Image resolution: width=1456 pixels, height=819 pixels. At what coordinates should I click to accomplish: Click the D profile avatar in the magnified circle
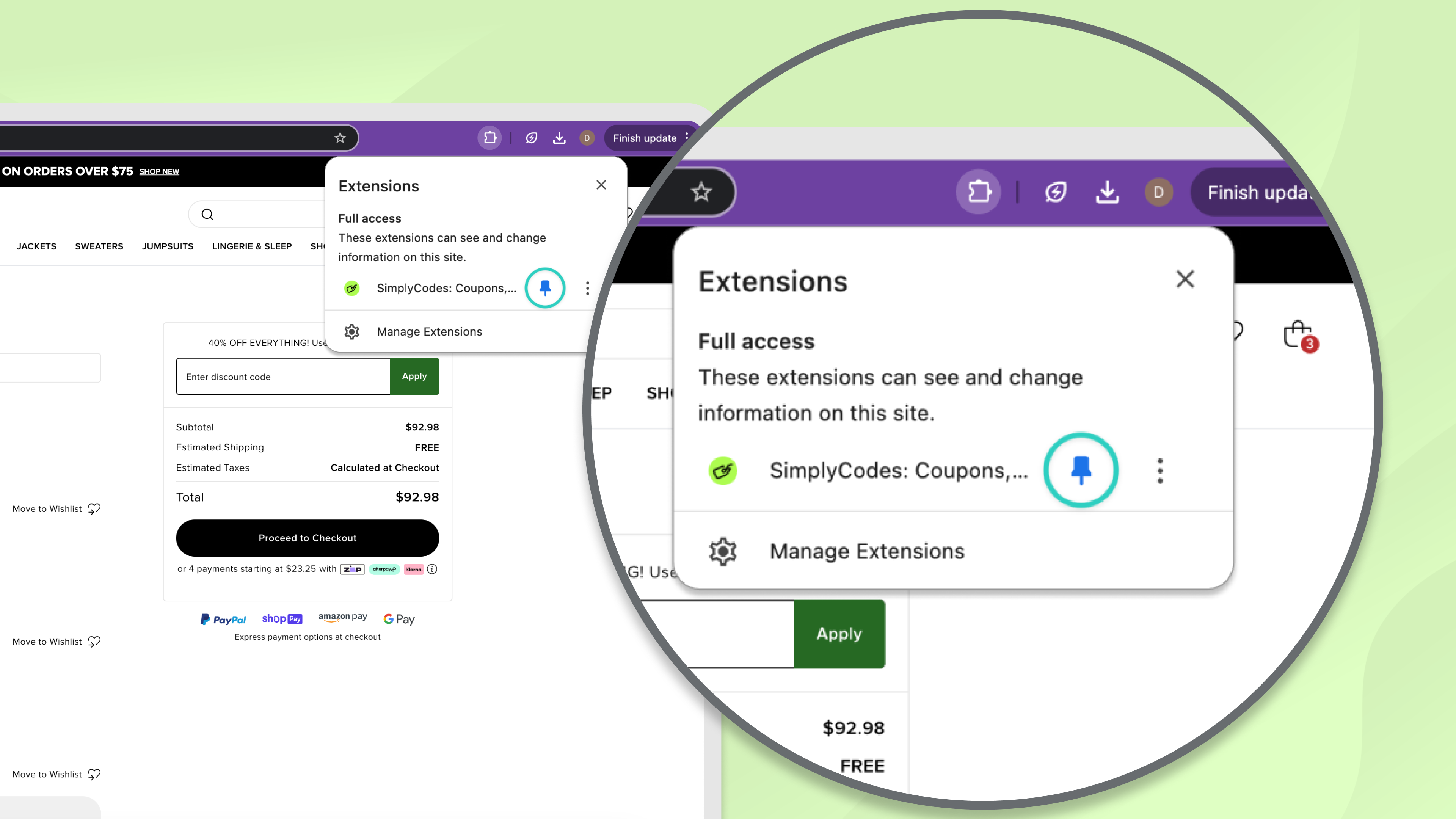pyautogui.click(x=1159, y=192)
